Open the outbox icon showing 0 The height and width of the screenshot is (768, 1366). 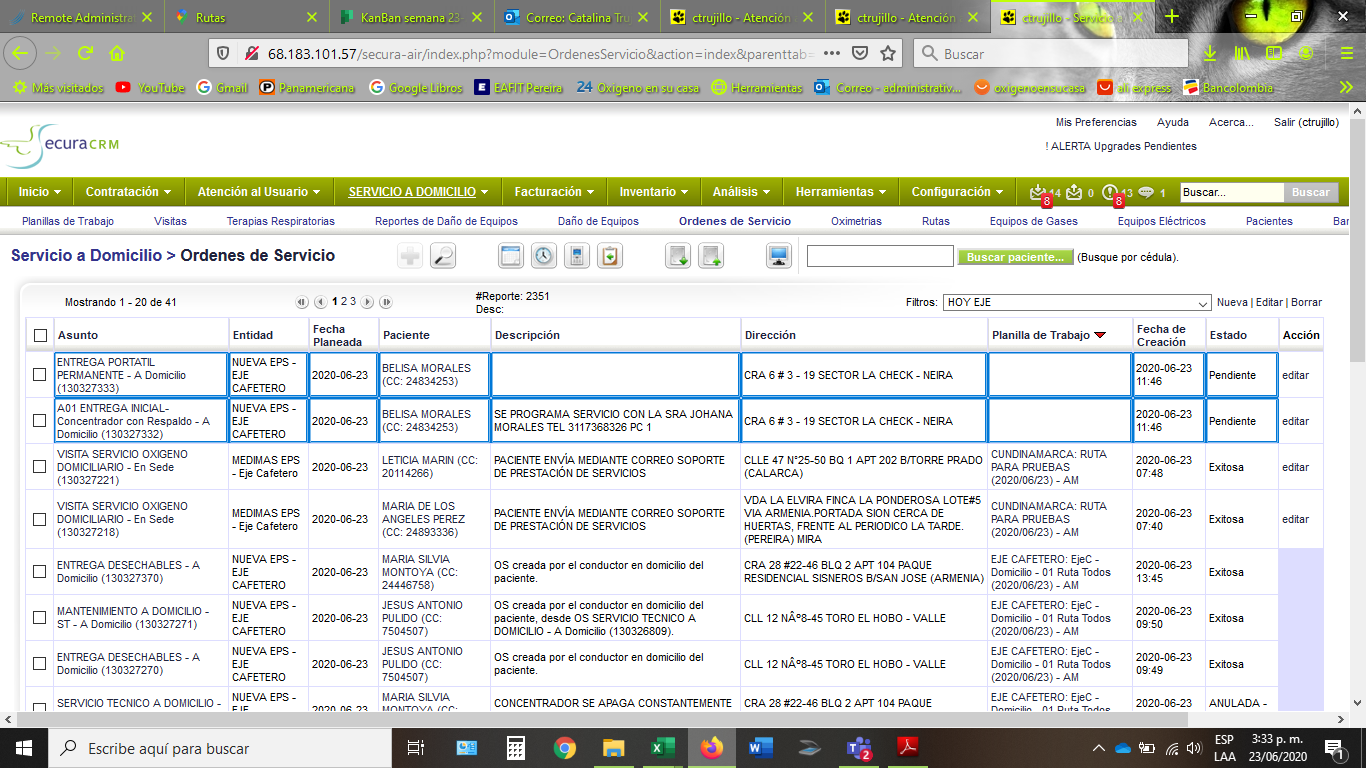1074,192
